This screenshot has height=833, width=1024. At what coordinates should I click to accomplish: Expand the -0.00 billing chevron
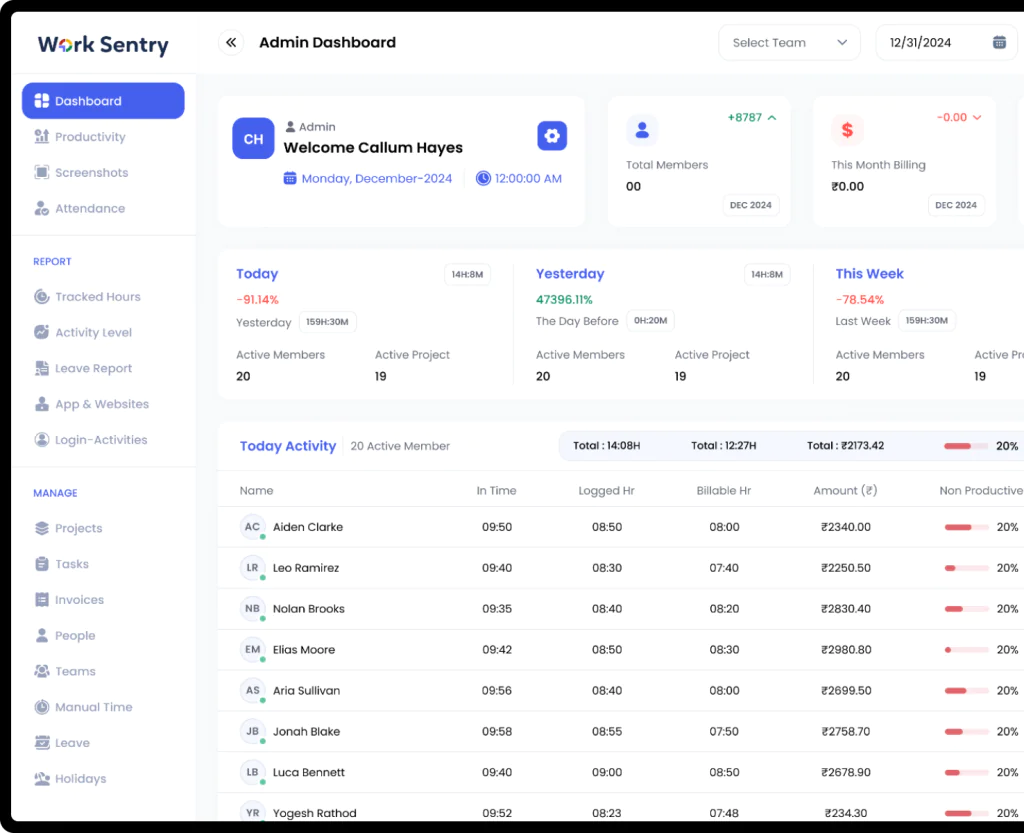(x=977, y=118)
